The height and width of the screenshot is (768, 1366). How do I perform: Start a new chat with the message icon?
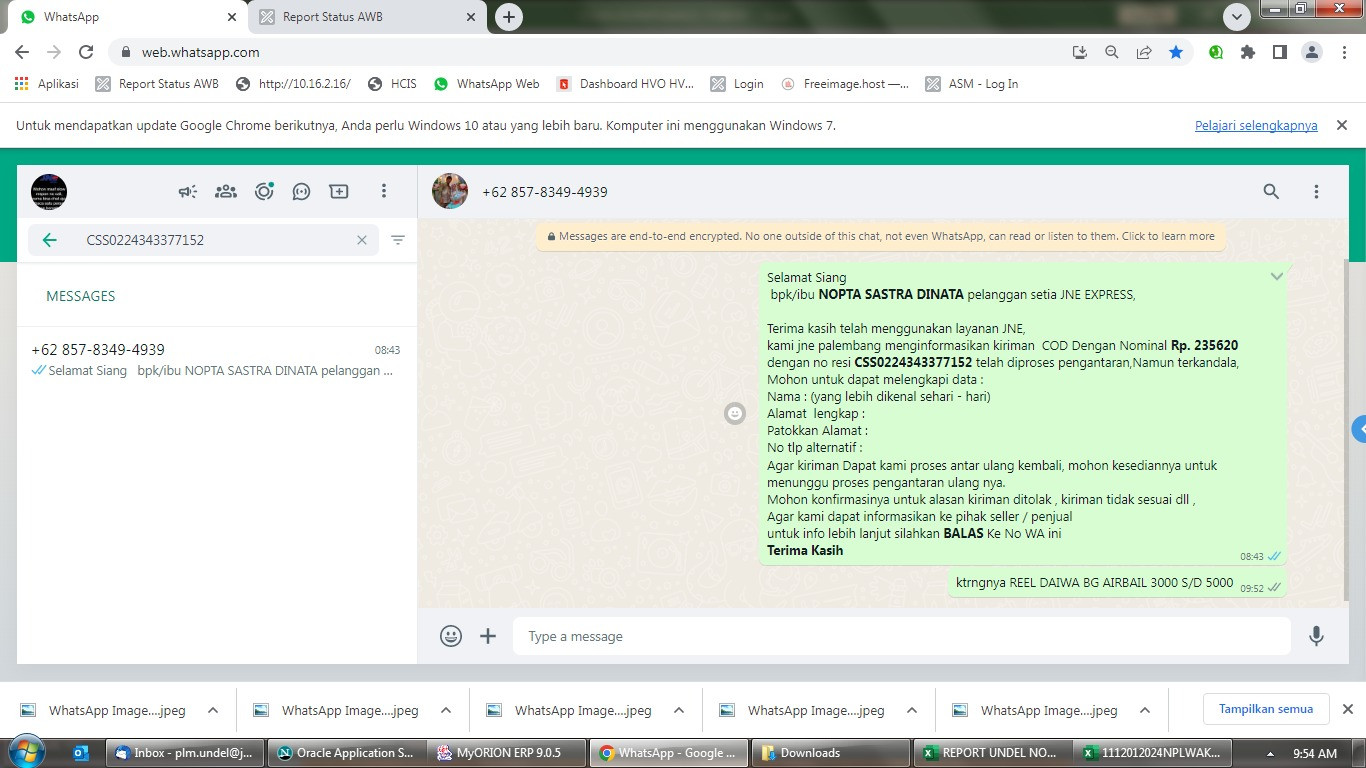pos(301,191)
